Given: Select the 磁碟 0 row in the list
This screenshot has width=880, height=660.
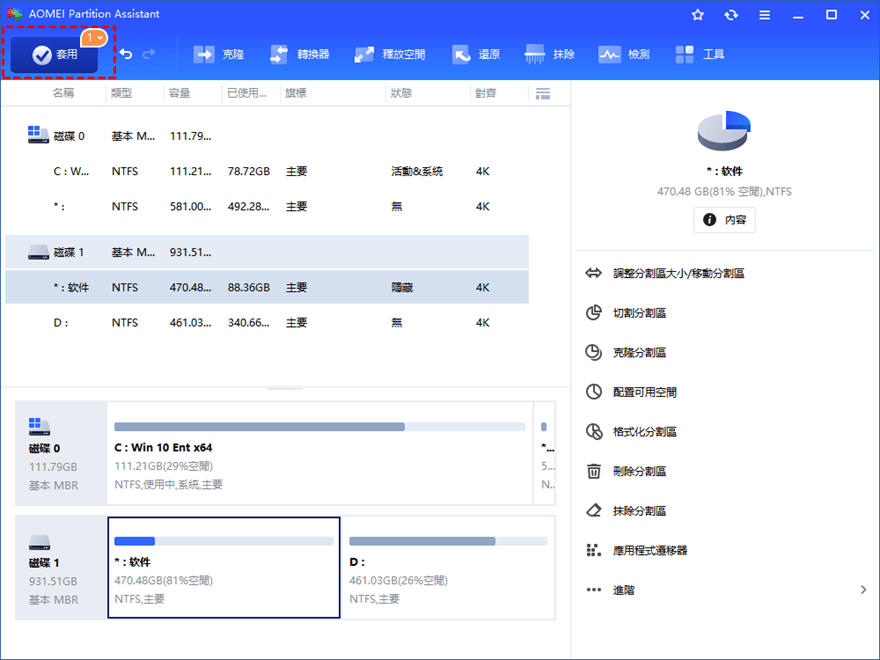Looking at the screenshot, I should click(x=267, y=136).
